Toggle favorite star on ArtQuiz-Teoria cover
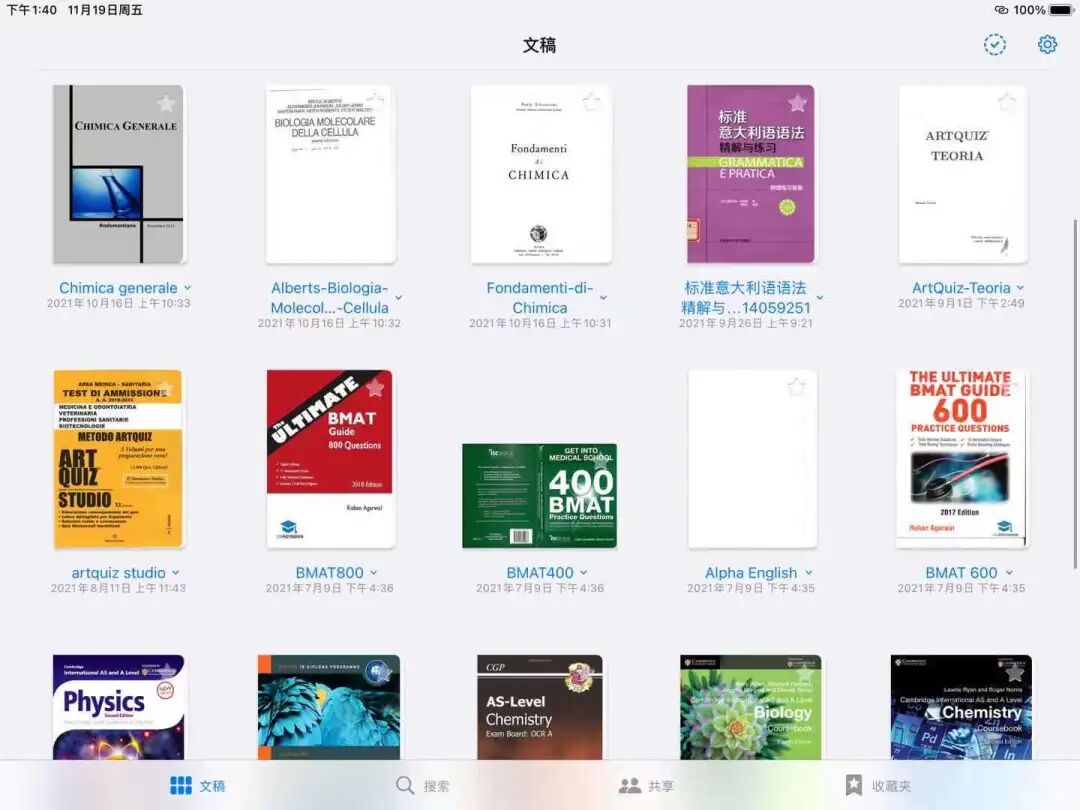The image size is (1080, 810). 1007,103
